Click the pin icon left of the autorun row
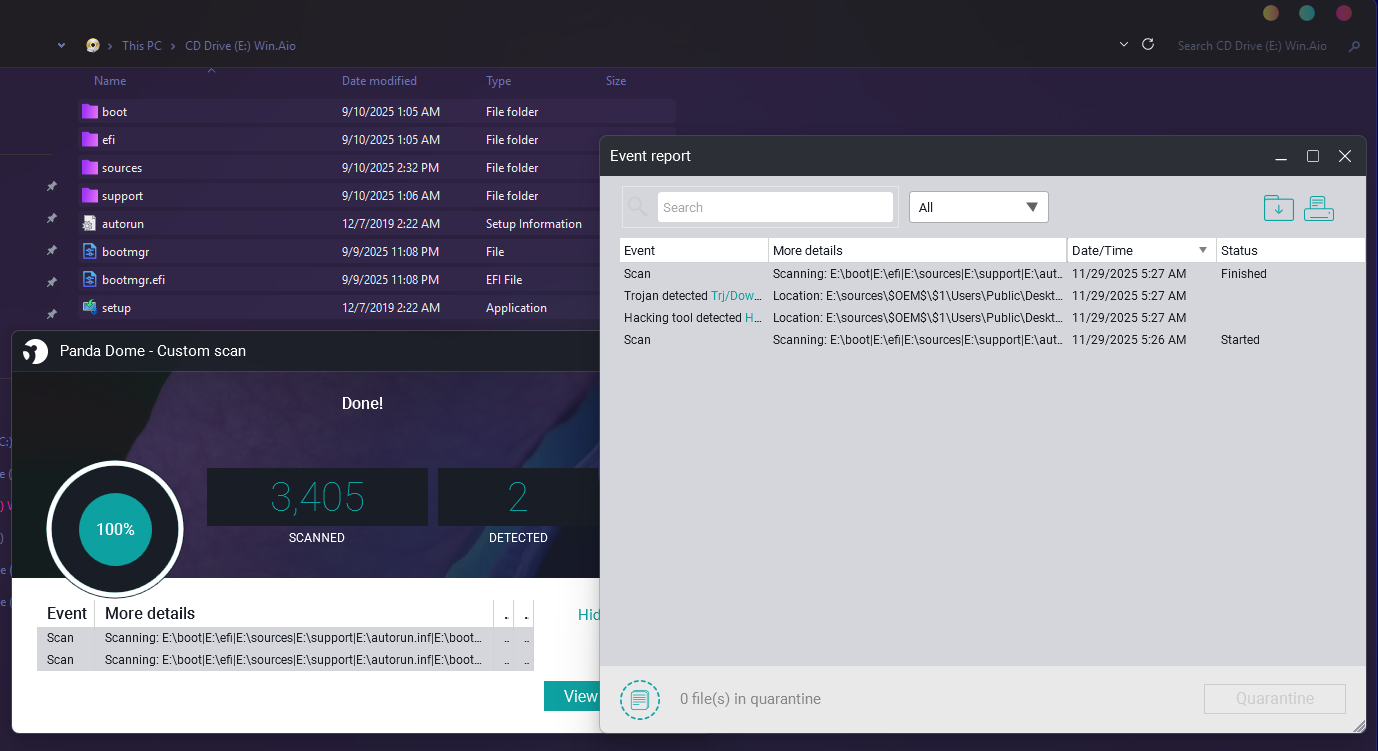 52,219
